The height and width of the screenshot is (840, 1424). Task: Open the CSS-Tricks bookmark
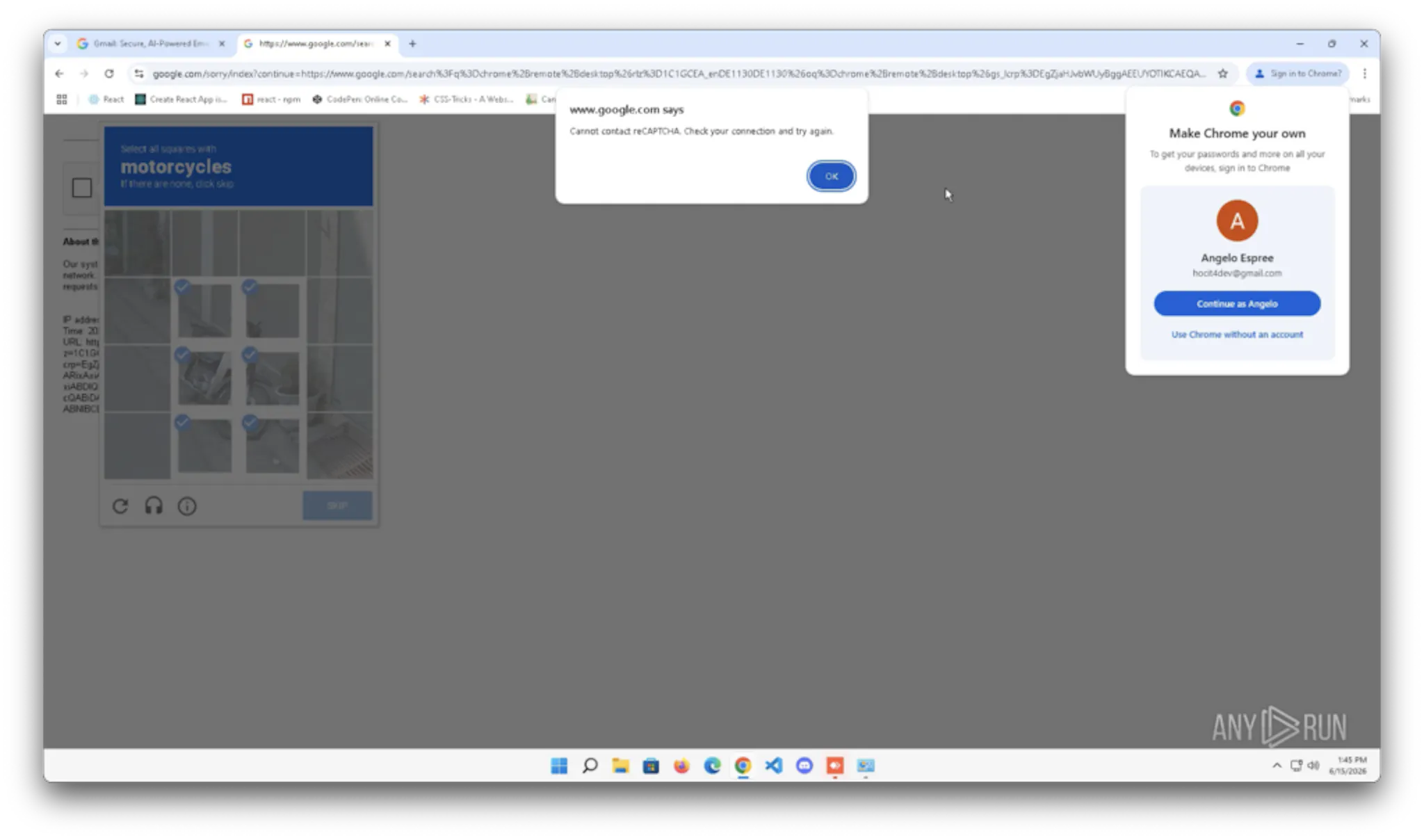tap(466, 99)
